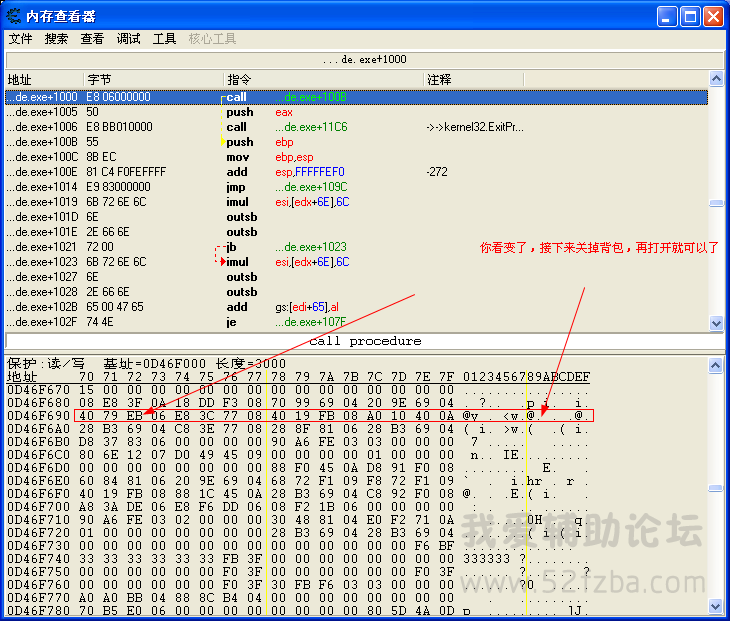Click hex row address 0D46F740
The height and width of the screenshot is (621, 730).
(38, 559)
